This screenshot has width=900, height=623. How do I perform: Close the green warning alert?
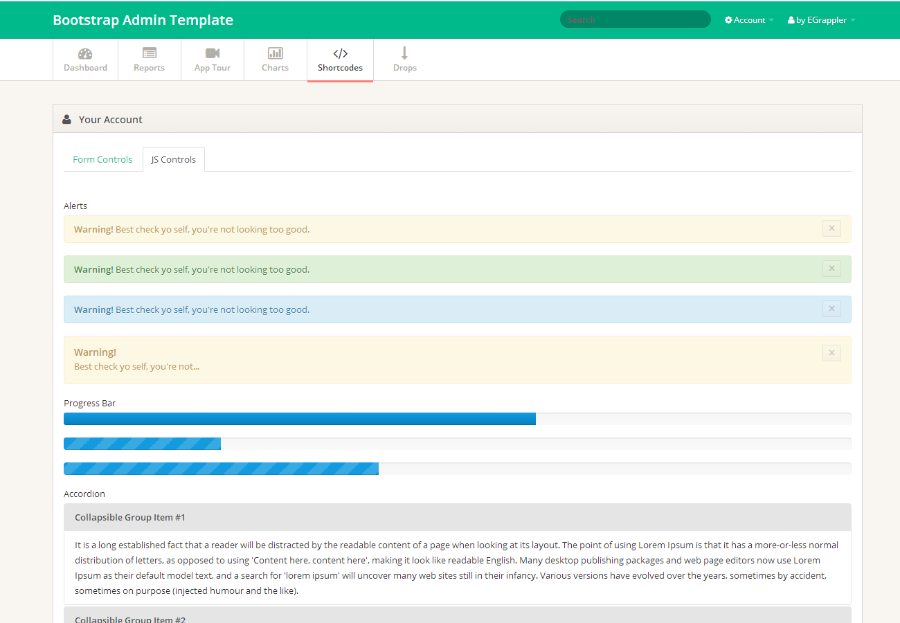click(x=831, y=269)
